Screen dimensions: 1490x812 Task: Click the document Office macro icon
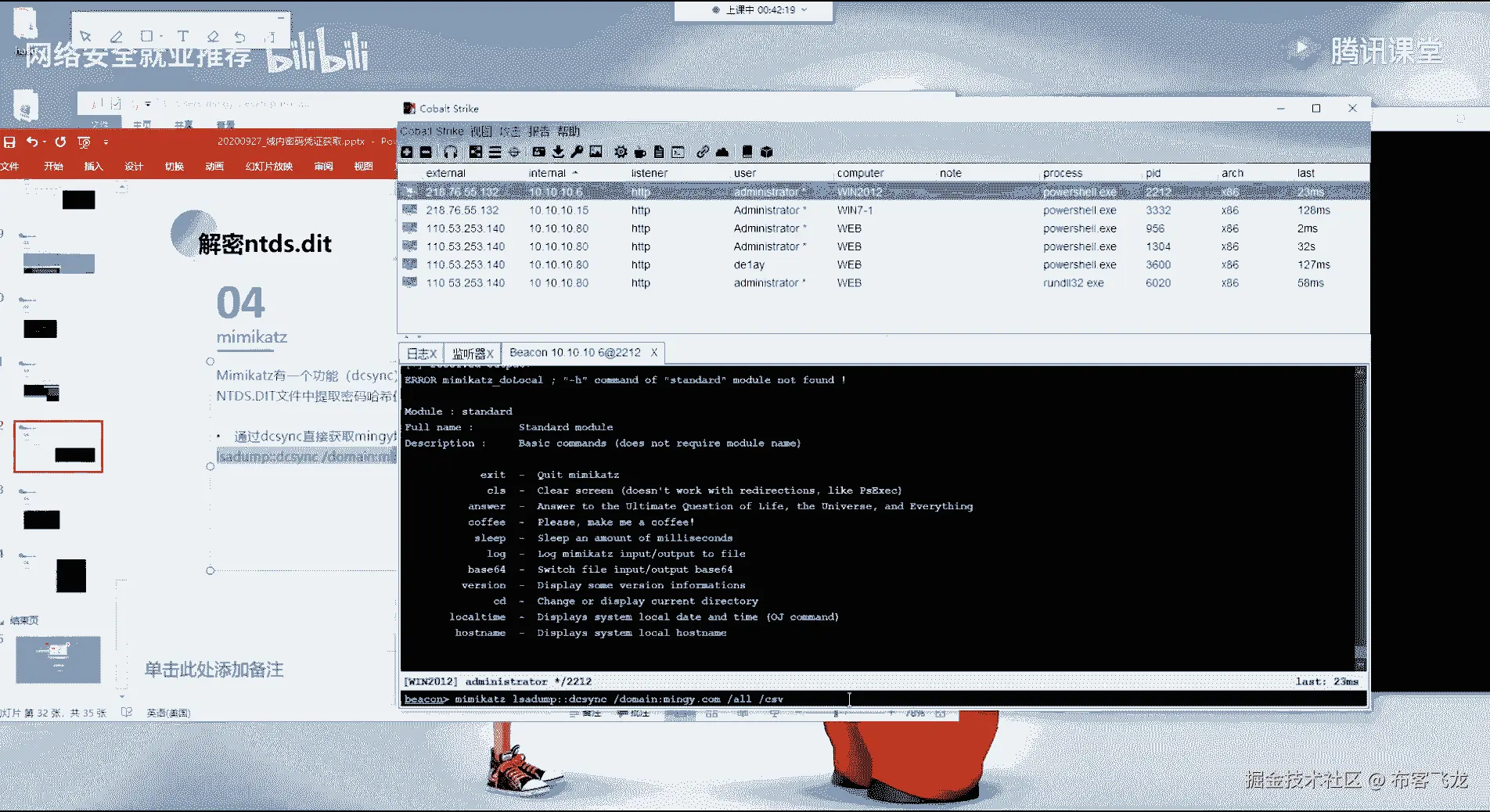pos(659,152)
